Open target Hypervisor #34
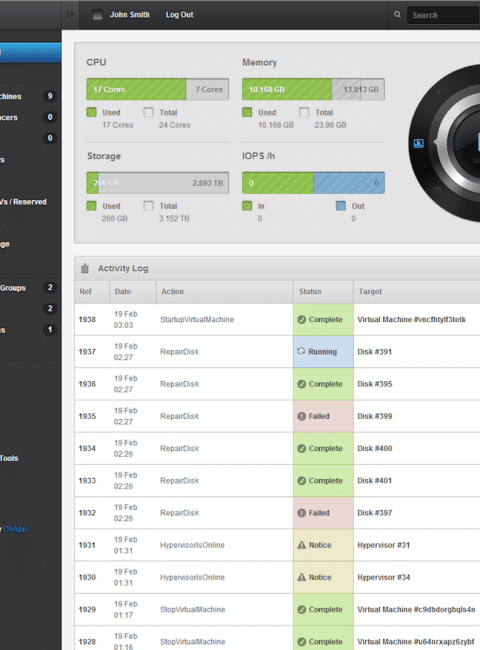The width and height of the screenshot is (480, 650). 383,577
